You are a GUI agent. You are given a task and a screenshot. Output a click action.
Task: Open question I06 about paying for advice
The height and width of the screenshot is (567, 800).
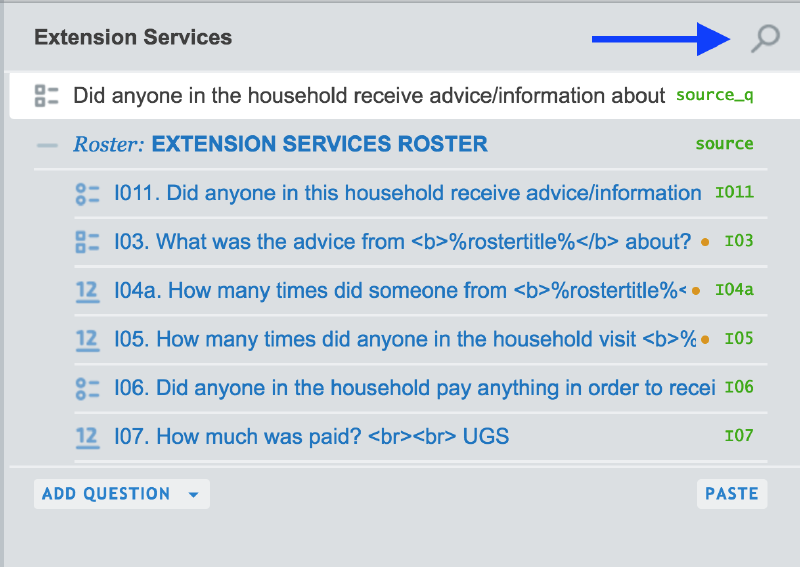pyautogui.click(x=435, y=388)
